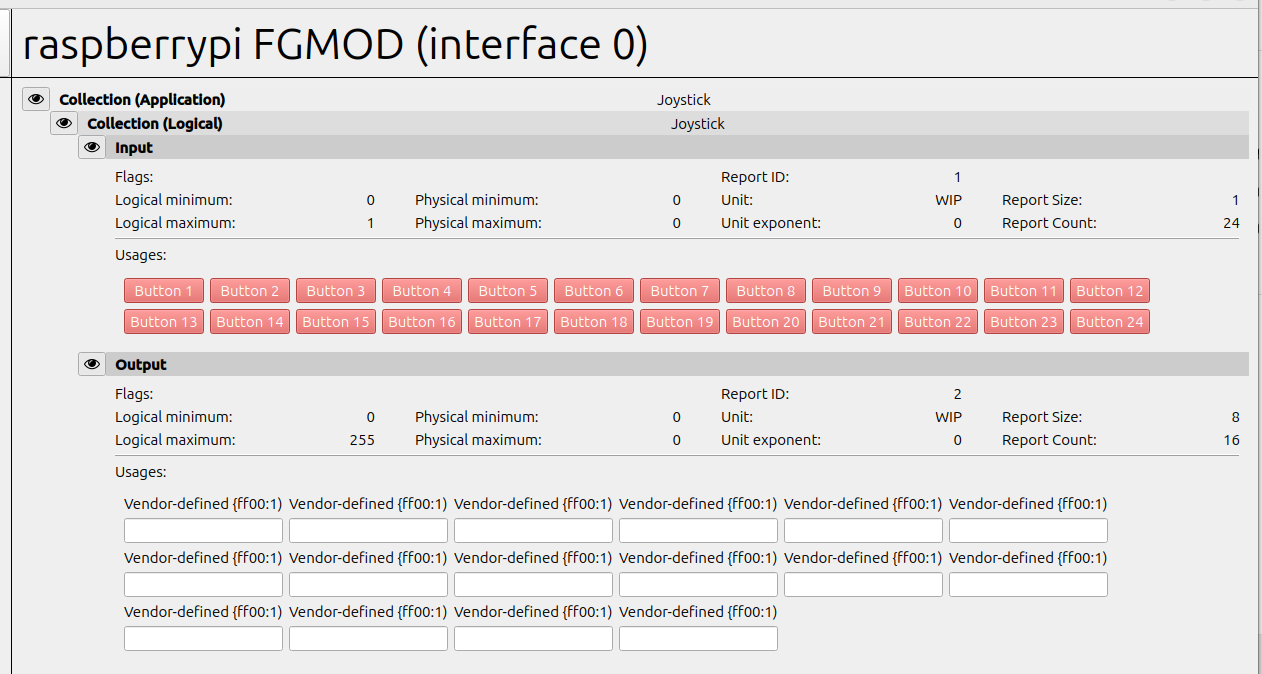Click the last Vendor-defined field in first row
The width and height of the screenshot is (1262, 674).
(x=1028, y=531)
